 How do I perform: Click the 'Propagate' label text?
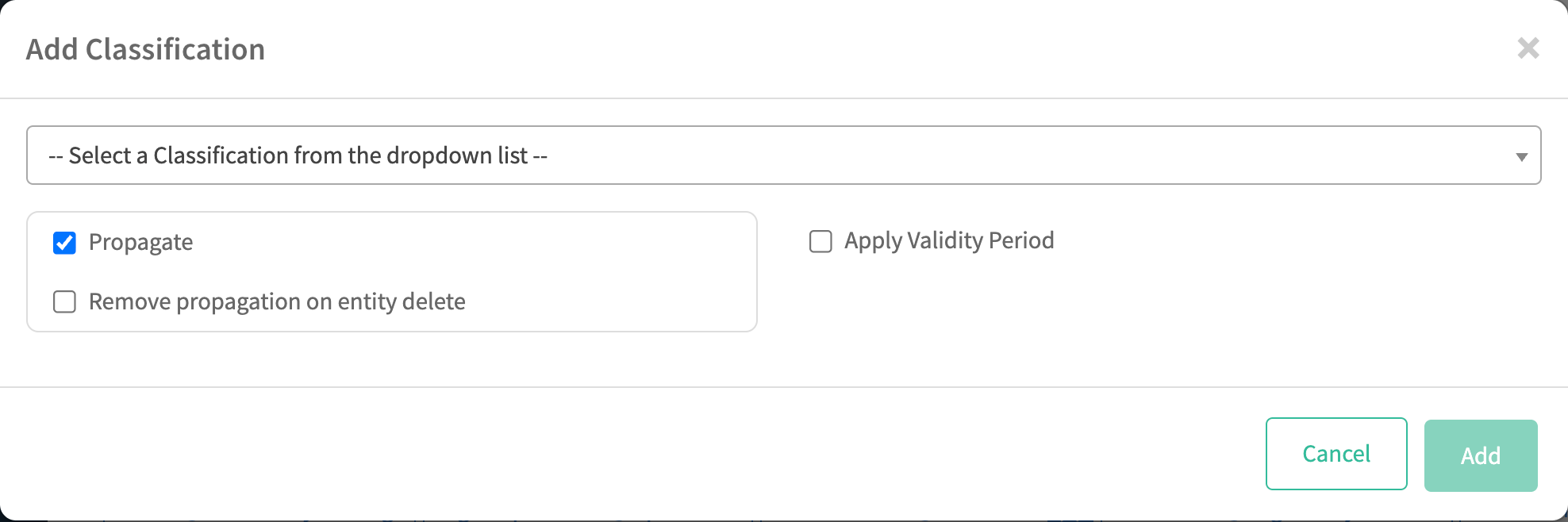point(140,243)
